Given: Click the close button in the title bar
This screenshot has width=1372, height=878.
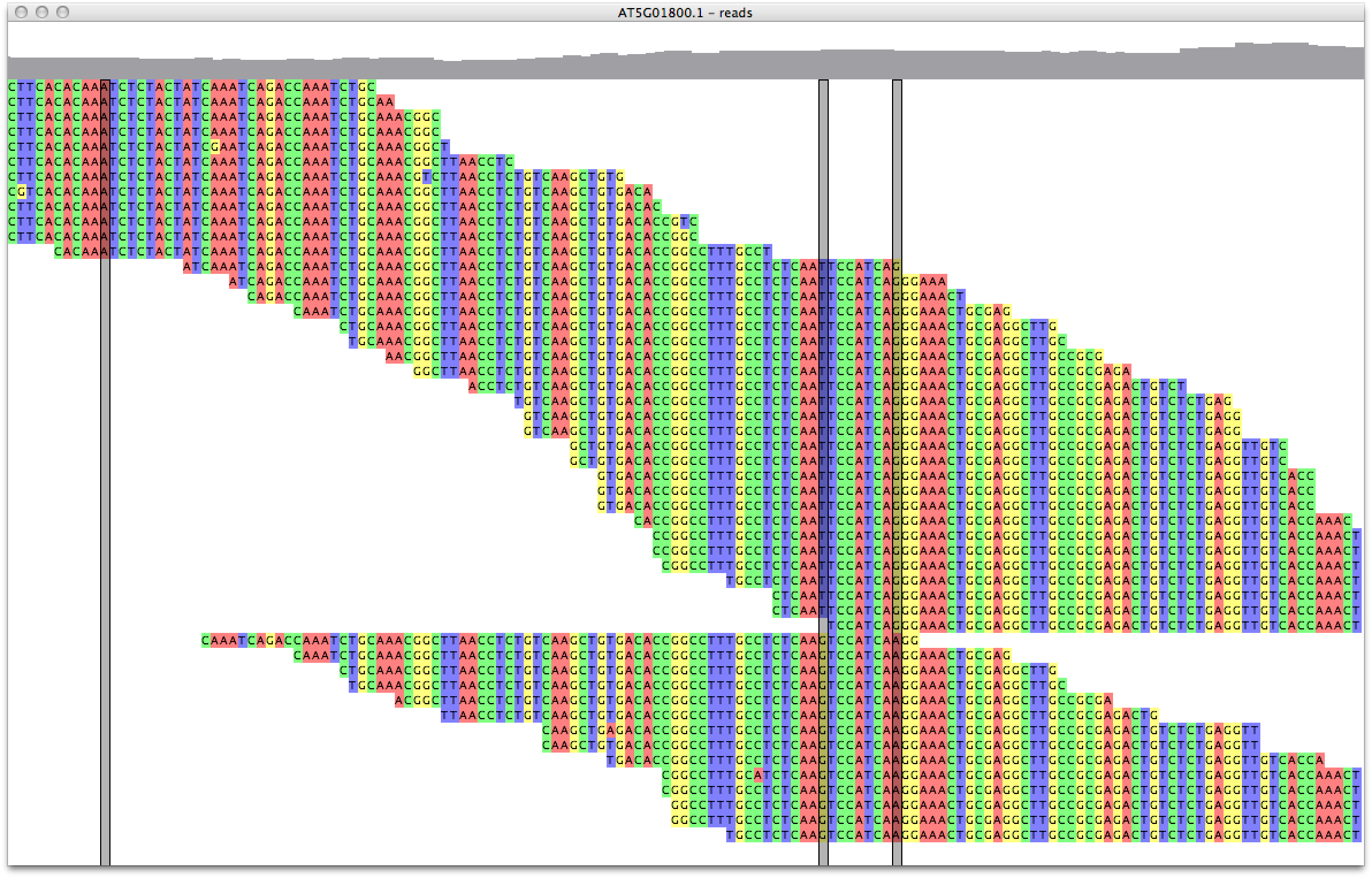Looking at the screenshot, I should pos(21,12).
